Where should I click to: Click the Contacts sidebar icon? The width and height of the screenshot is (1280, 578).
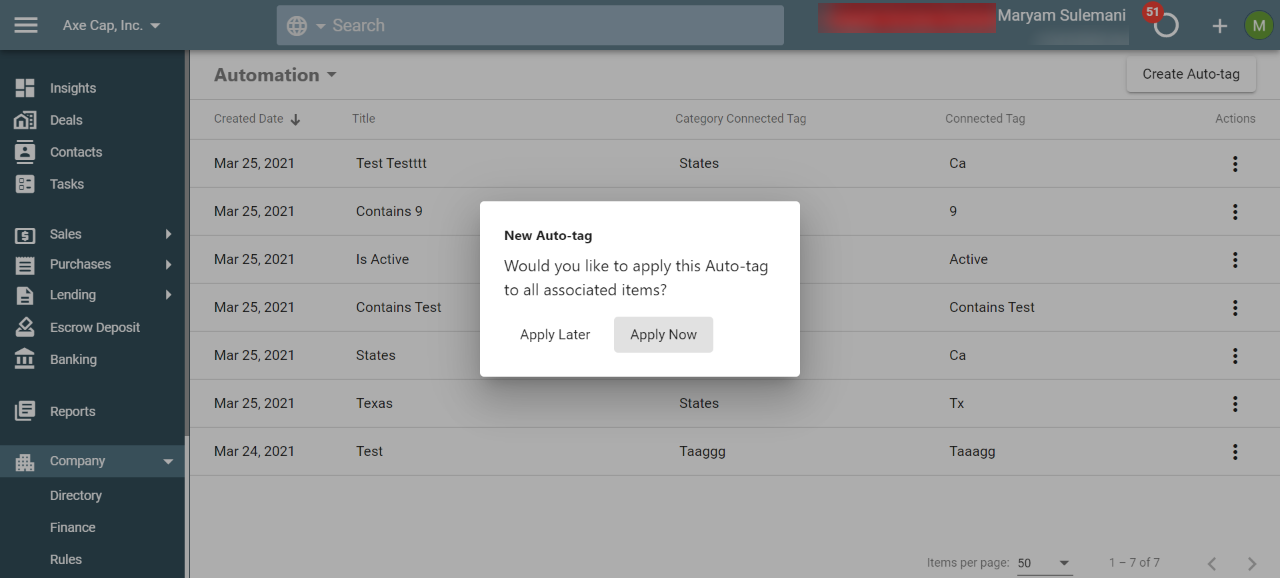pos(25,152)
